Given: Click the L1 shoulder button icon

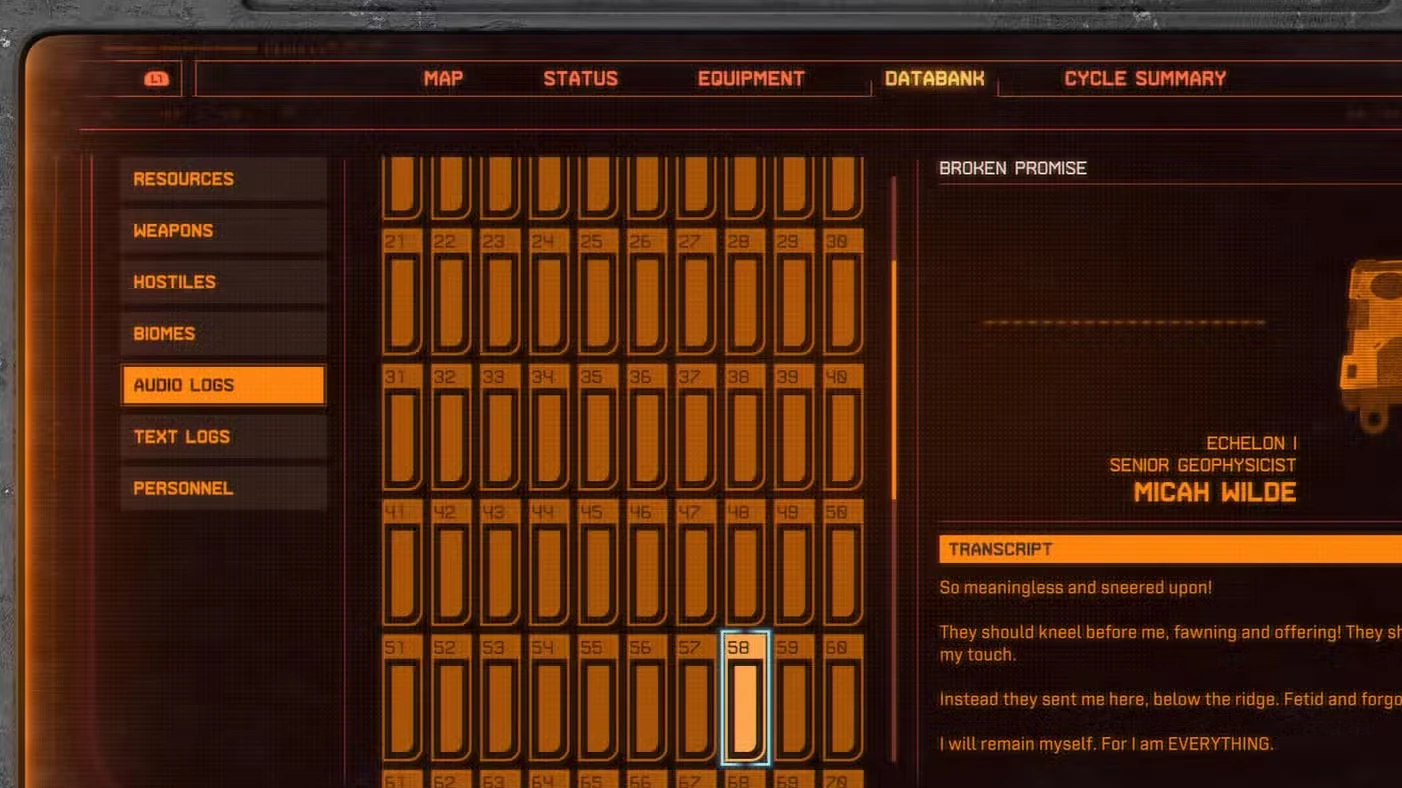Looking at the screenshot, I should pyautogui.click(x=157, y=79).
